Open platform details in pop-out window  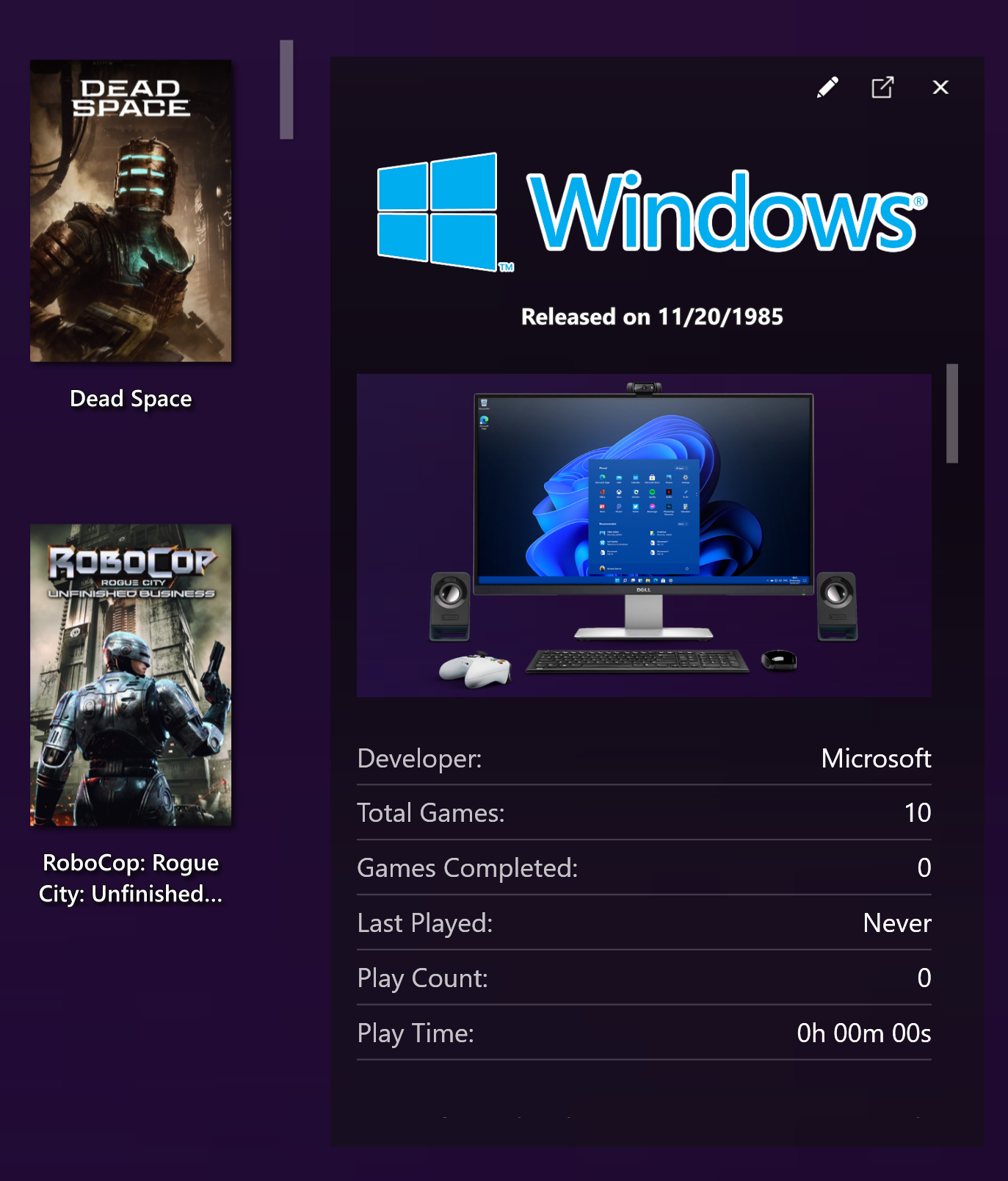(882, 87)
